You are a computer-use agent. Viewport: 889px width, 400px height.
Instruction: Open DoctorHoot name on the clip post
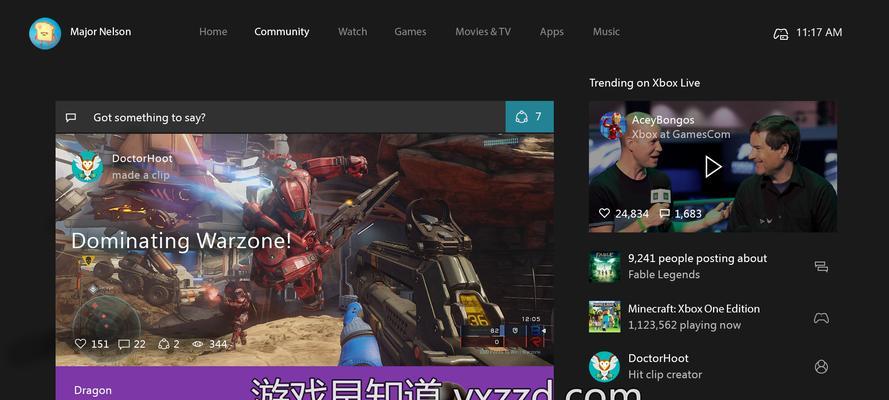tap(142, 159)
